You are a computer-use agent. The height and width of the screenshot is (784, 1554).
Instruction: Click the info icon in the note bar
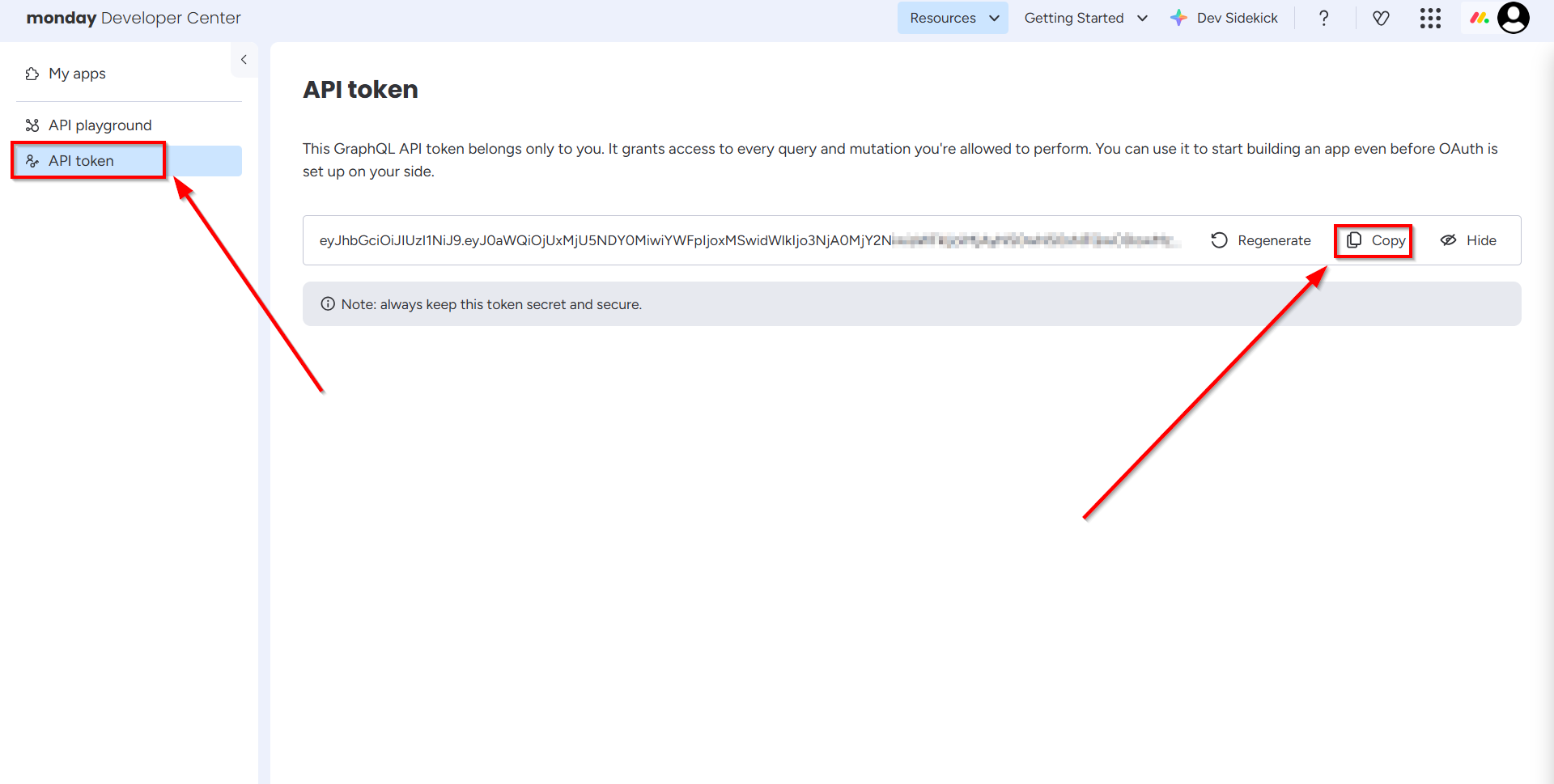pyautogui.click(x=328, y=303)
